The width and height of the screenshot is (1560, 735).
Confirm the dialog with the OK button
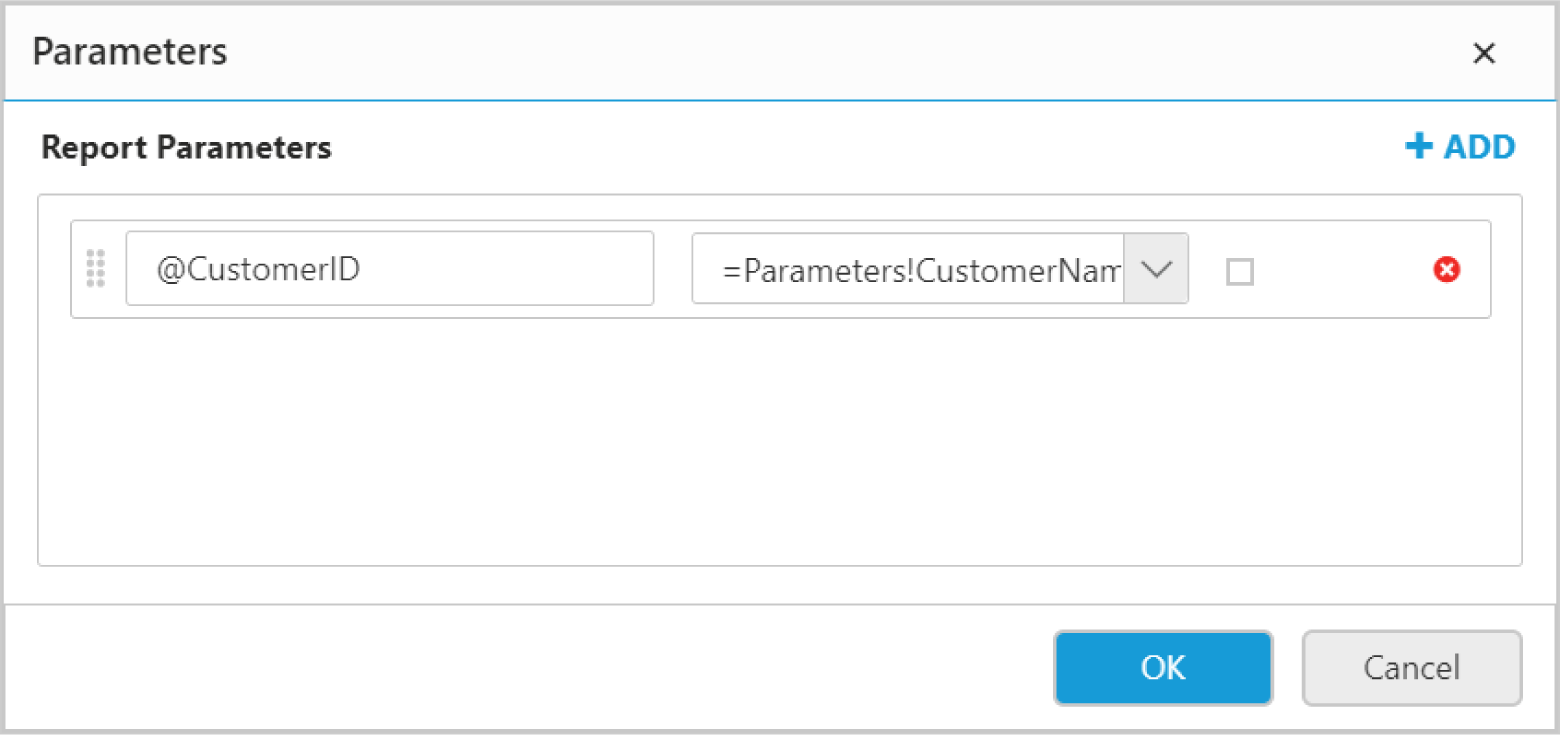point(1163,668)
